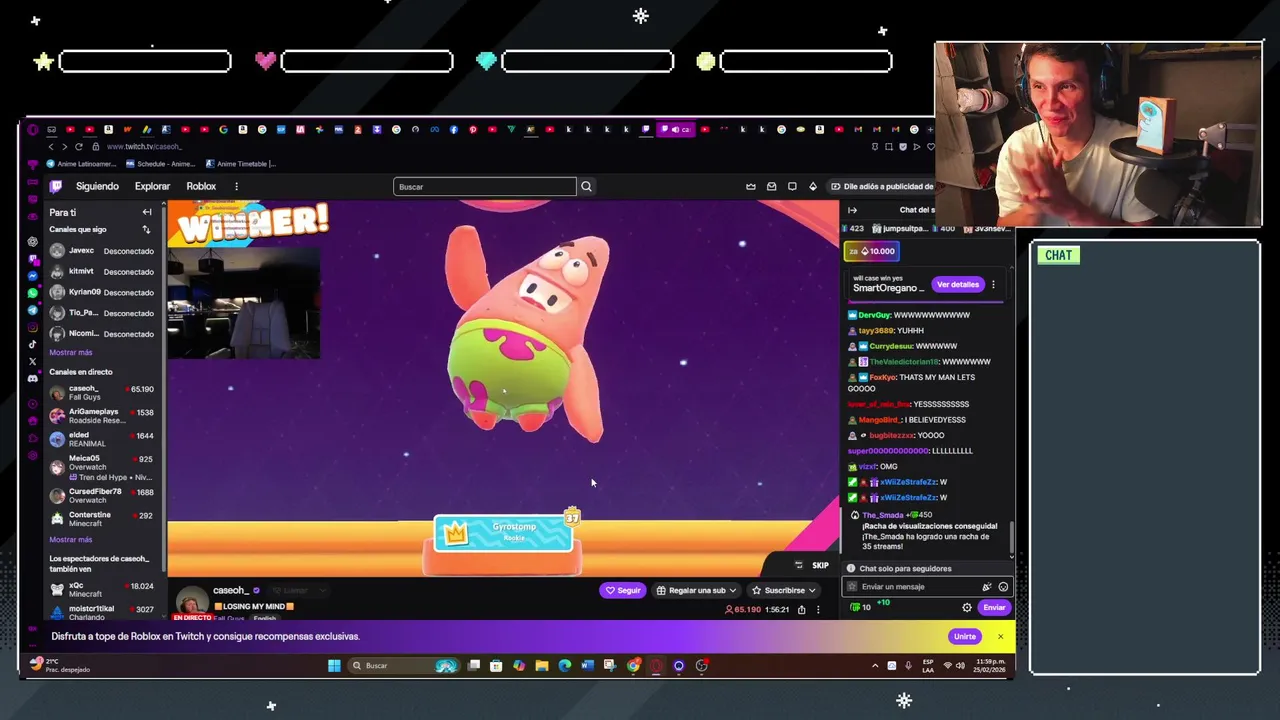
Task: Share the stream using the share icon
Action: tap(801, 609)
